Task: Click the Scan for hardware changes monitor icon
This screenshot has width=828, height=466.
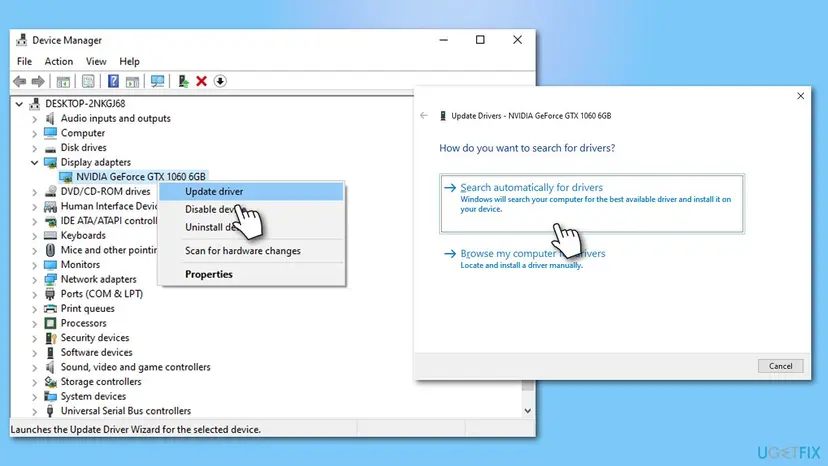Action: click(157, 81)
